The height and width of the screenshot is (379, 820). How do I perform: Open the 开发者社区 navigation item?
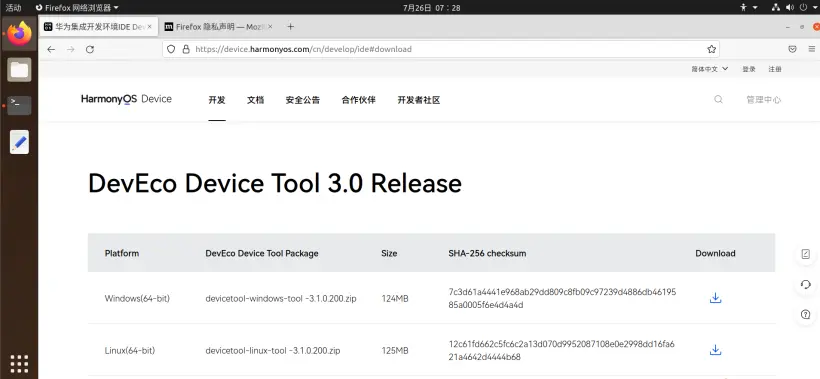419,100
